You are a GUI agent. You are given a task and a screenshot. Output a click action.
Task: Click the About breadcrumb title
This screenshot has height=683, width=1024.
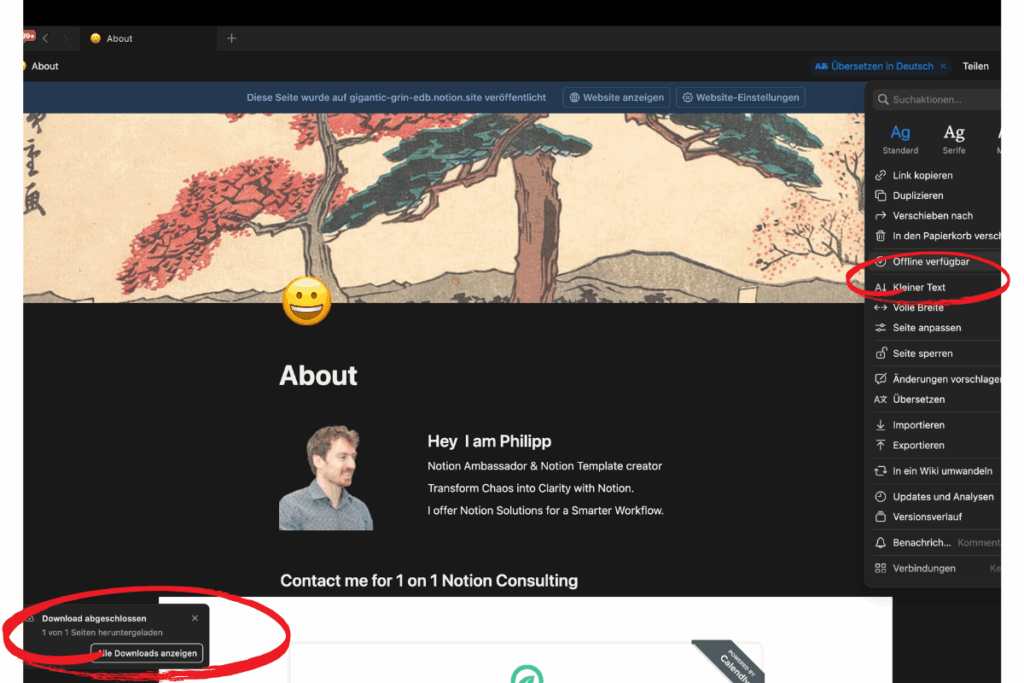coord(44,66)
